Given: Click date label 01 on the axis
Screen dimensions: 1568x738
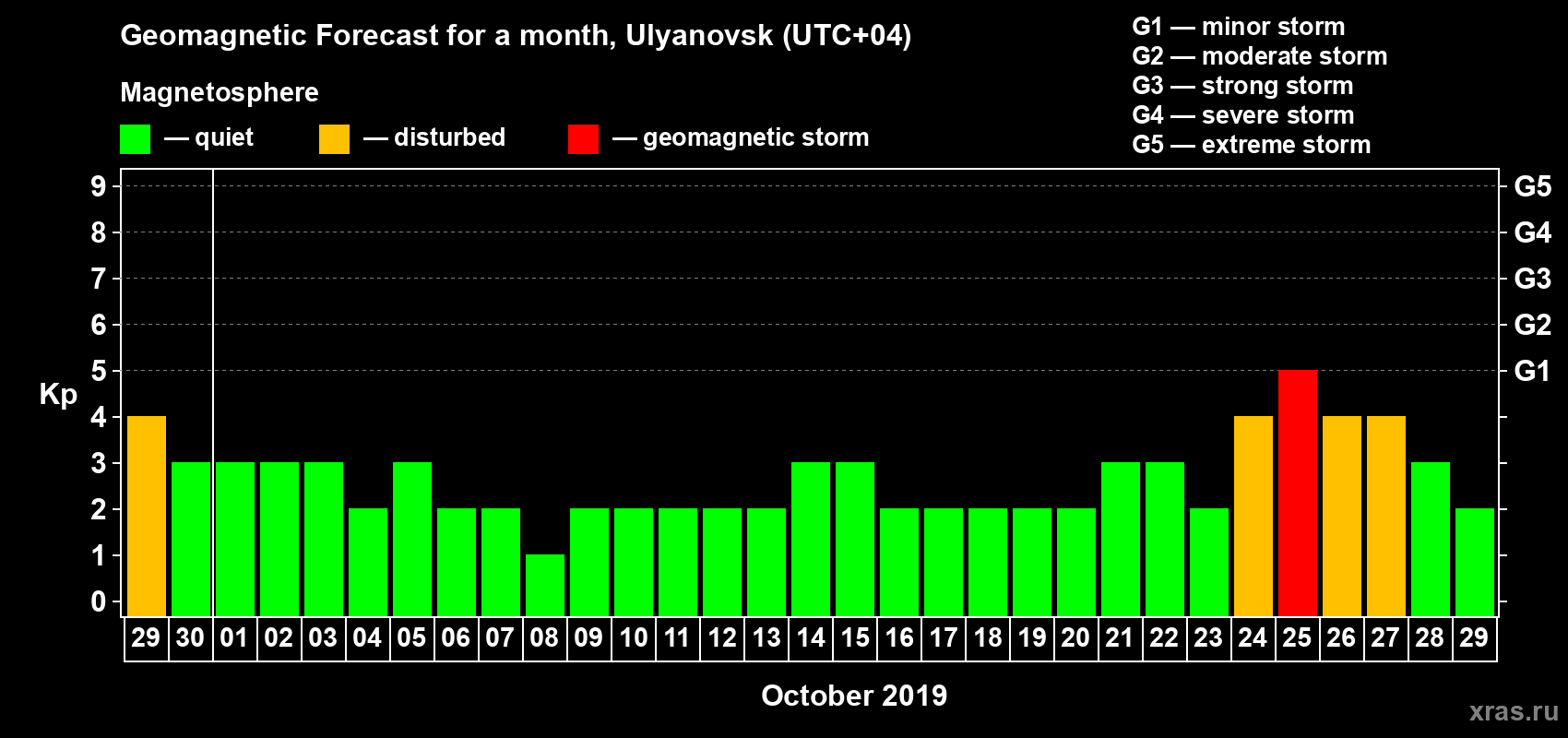Looking at the screenshot, I should pyautogui.click(x=234, y=637).
